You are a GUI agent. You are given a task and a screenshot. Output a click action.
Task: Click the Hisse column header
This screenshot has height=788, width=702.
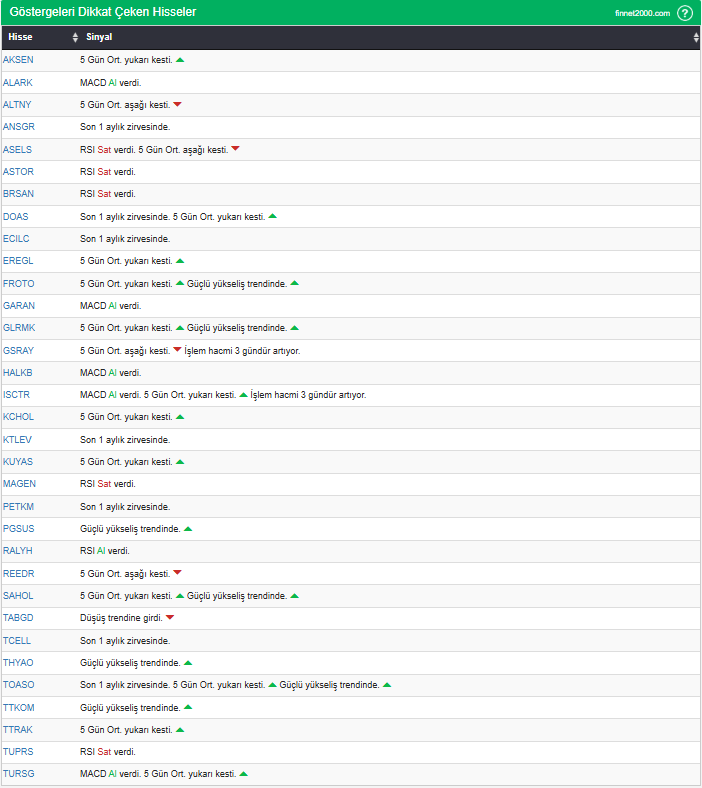point(21,37)
